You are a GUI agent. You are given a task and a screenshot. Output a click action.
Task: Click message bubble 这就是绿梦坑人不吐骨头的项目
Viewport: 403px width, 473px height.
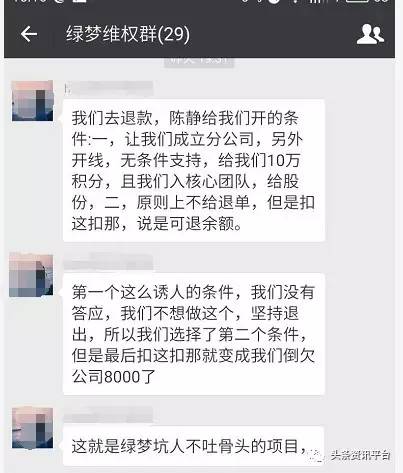(193, 446)
